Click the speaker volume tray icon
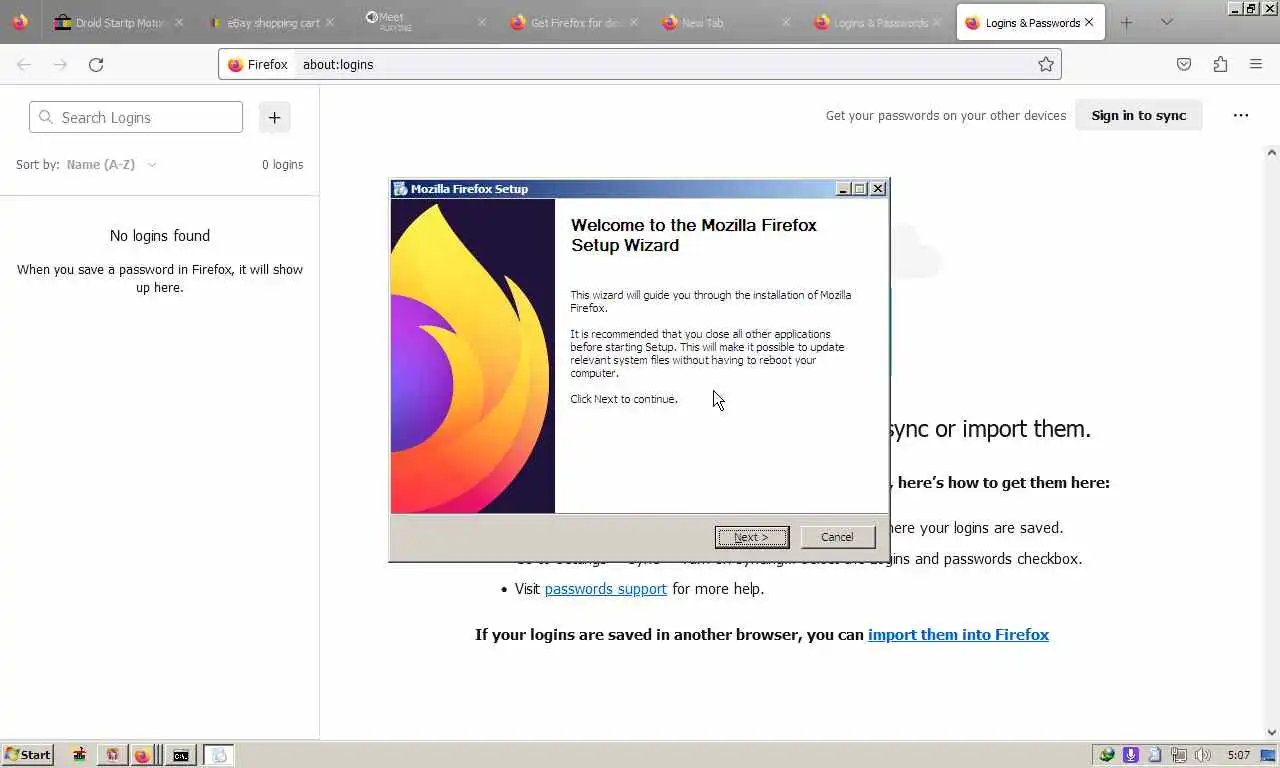The height and width of the screenshot is (768, 1280). [x=1203, y=755]
